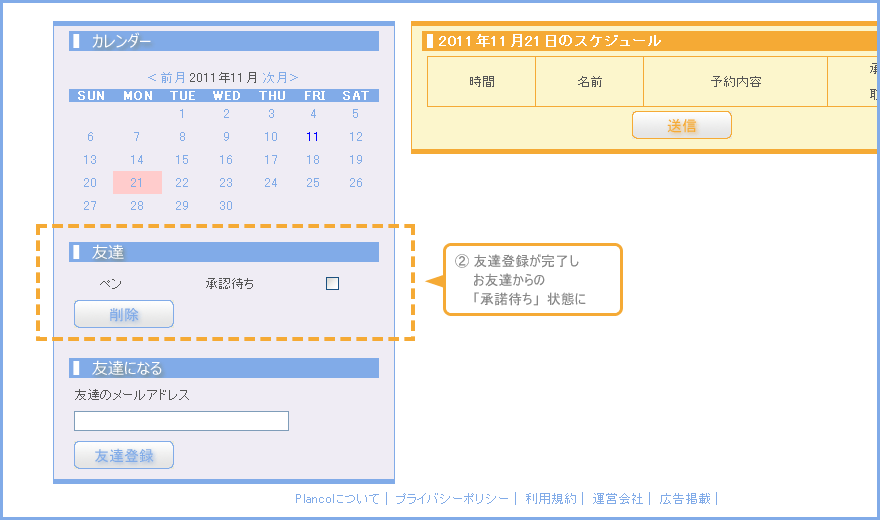The height and width of the screenshot is (520, 880).
Task: Open the 運営会社 footer link
Action: 617,498
